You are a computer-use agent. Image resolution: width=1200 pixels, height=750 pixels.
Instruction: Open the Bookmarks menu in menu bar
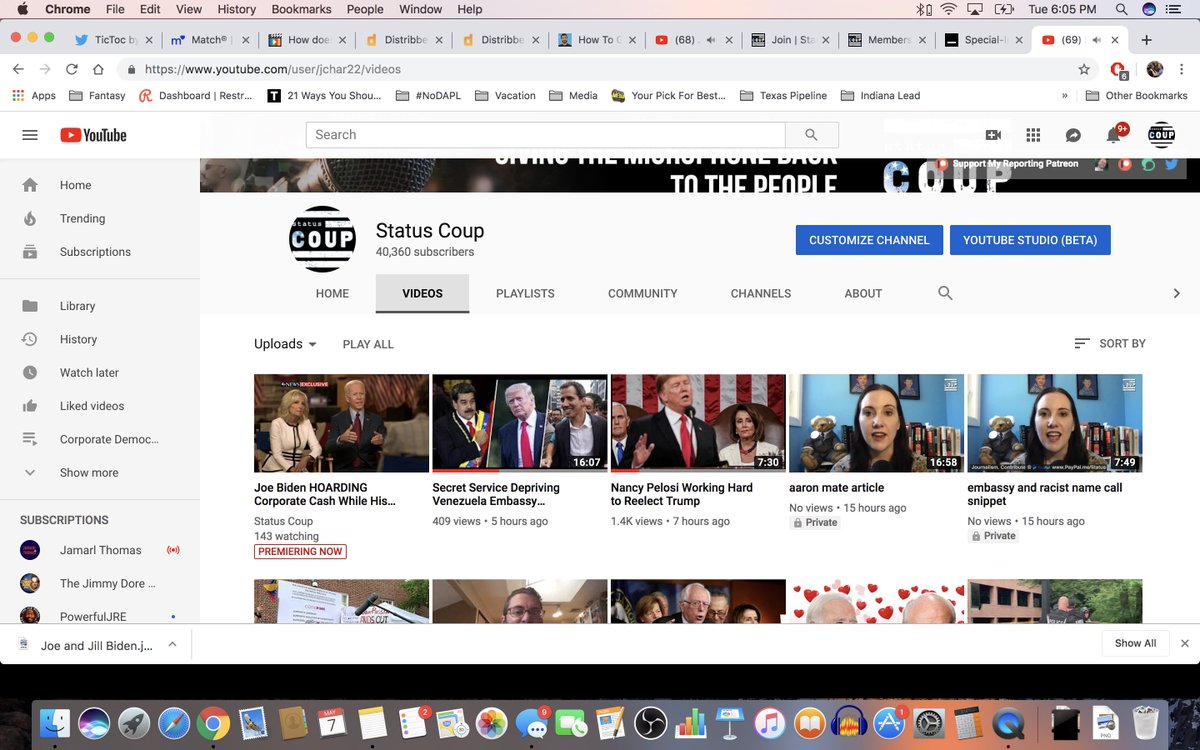point(301,9)
